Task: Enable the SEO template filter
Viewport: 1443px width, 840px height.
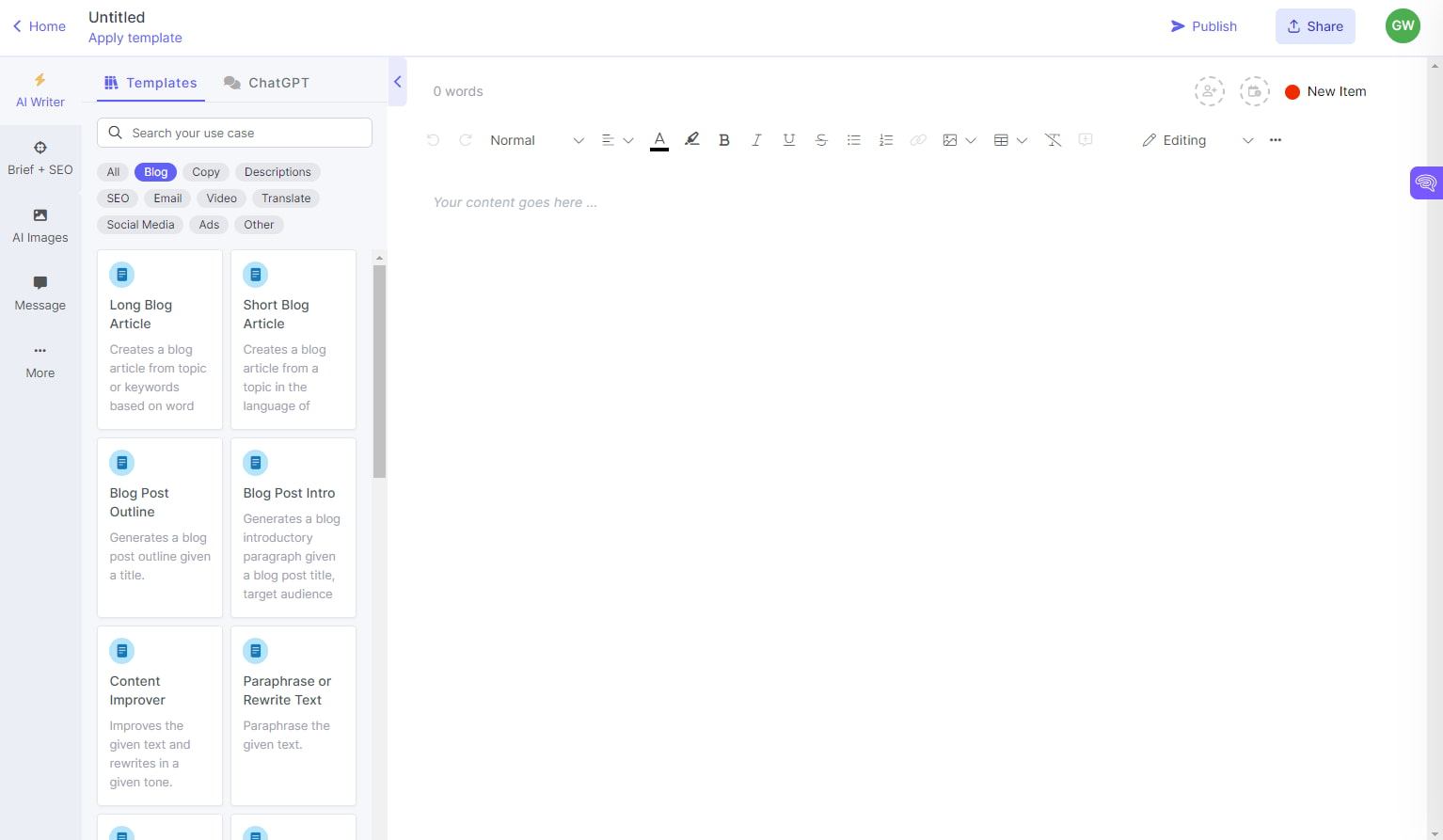Action: coord(117,198)
